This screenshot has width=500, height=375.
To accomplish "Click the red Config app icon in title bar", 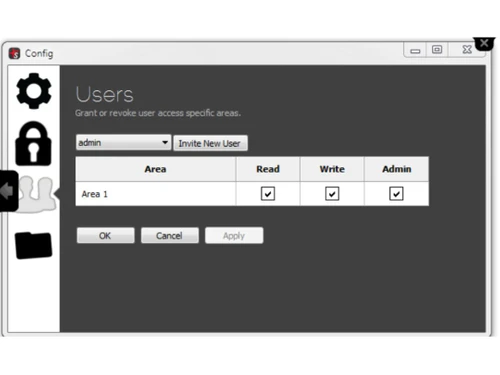I will tap(14, 53).
